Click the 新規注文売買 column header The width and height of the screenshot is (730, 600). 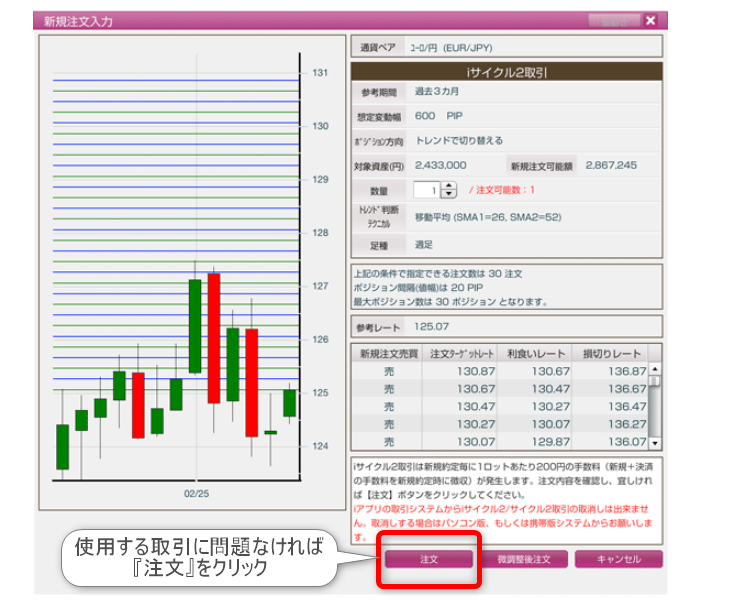[386, 353]
